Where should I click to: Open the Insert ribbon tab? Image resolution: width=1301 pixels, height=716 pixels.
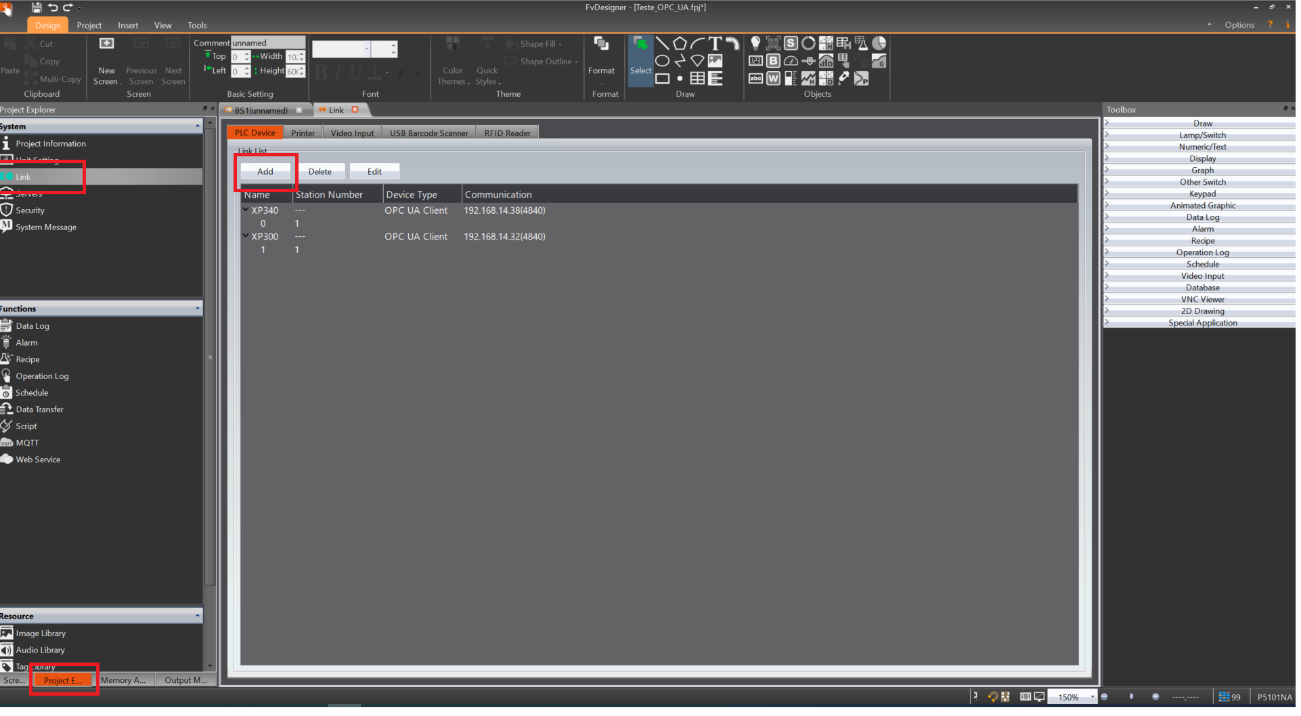pos(128,25)
